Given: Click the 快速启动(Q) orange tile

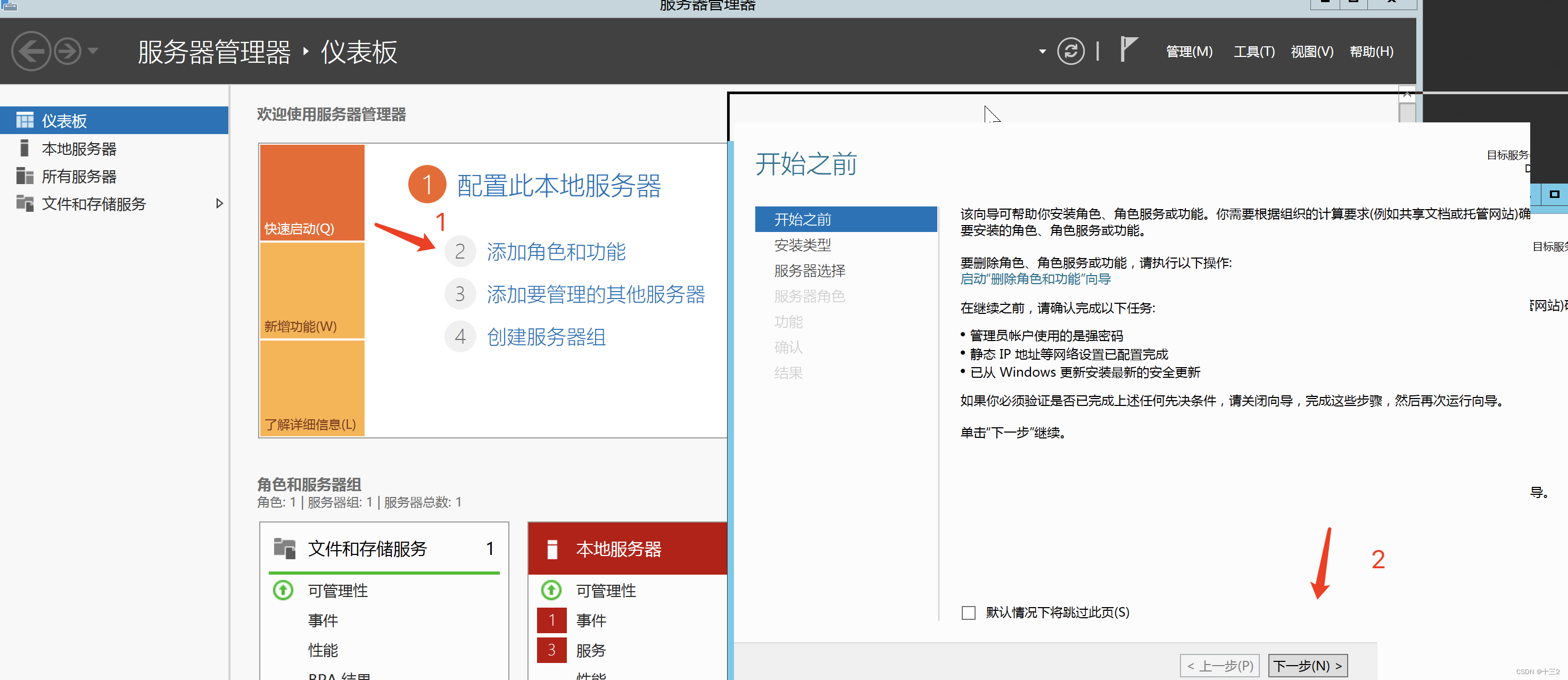Looking at the screenshot, I should click(x=312, y=193).
